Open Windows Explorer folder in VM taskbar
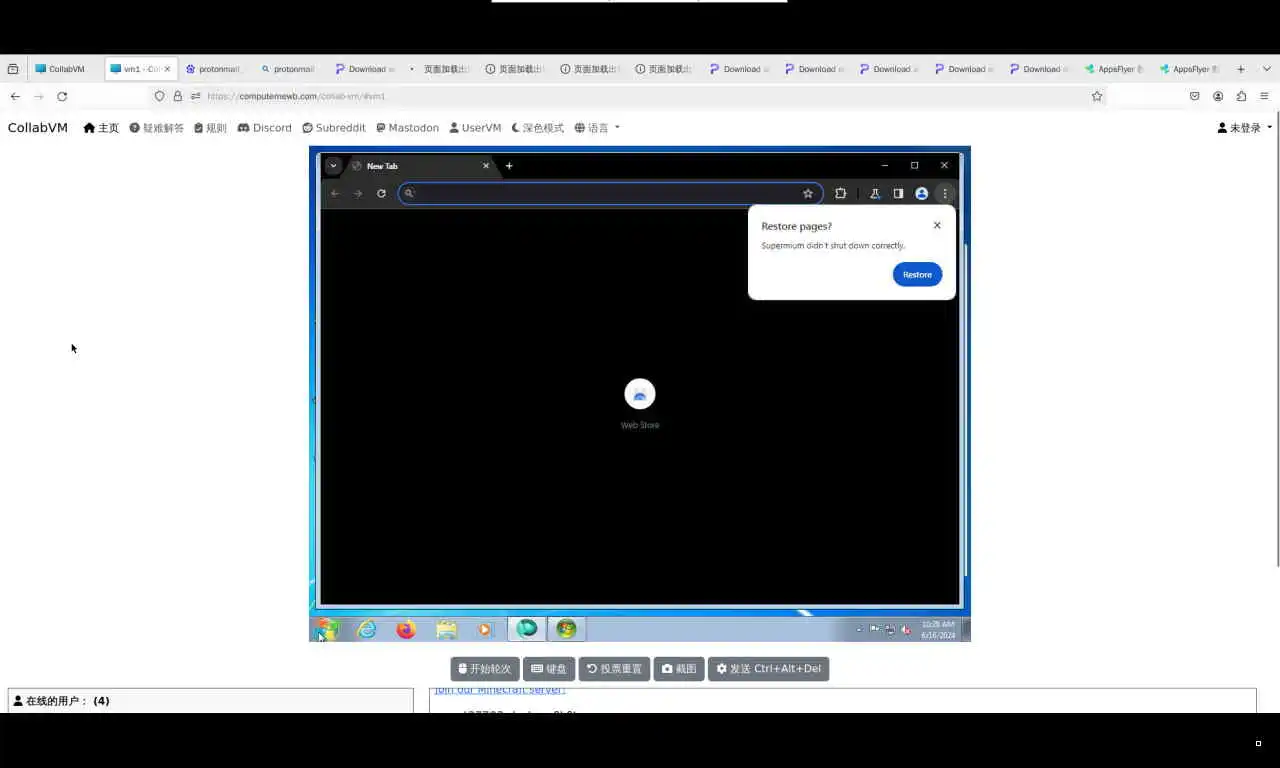Screen dimensions: 1280x768 pyautogui.click(x=446, y=629)
